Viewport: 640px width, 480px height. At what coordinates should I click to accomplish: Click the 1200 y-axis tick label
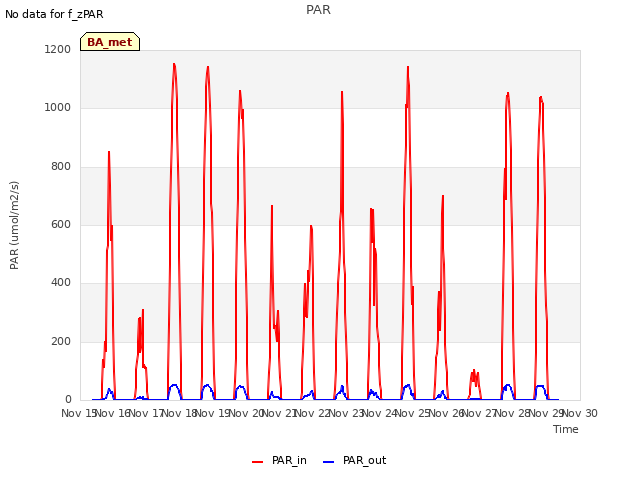pyautogui.click(x=58, y=49)
